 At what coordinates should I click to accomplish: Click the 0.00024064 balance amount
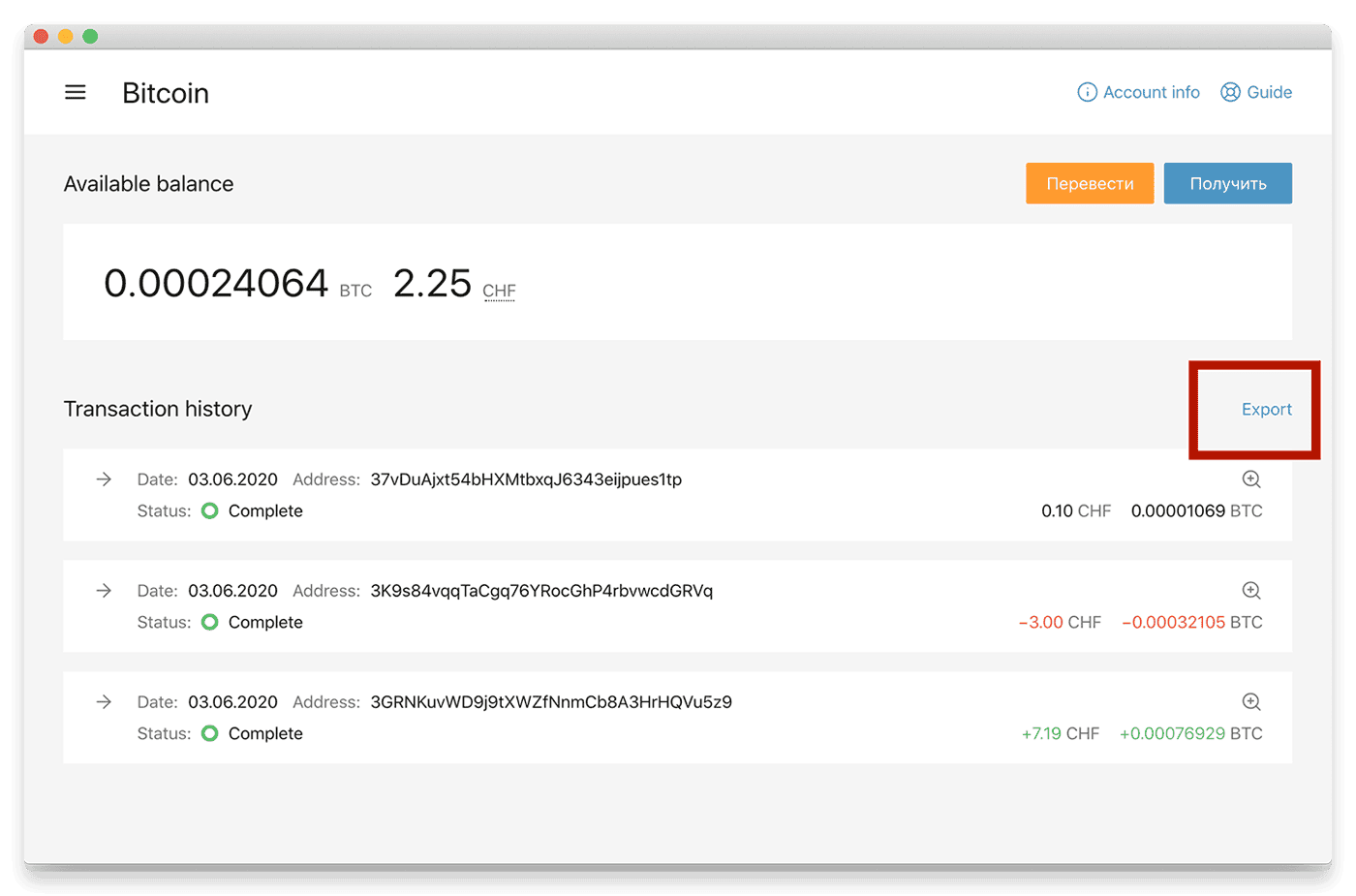(216, 283)
